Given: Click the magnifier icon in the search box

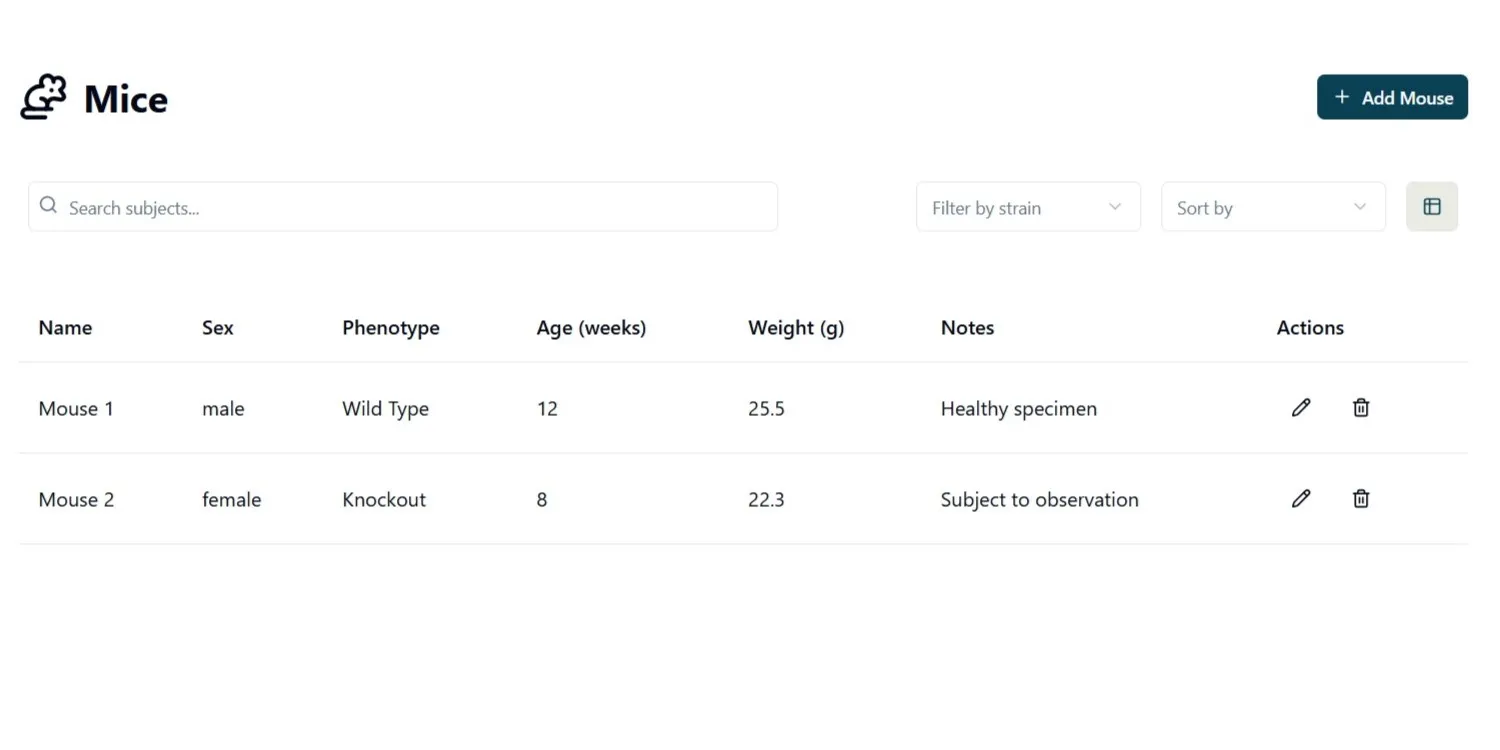Looking at the screenshot, I should point(48,206).
